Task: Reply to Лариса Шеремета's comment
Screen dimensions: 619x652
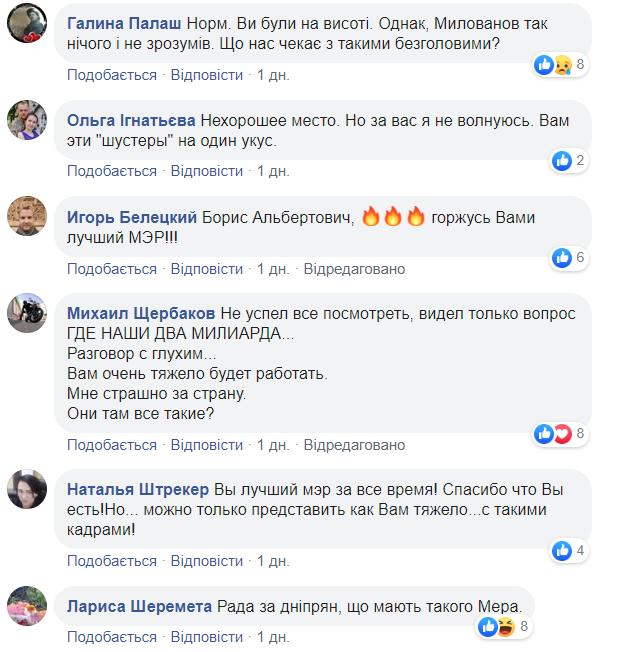Action: (x=207, y=636)
